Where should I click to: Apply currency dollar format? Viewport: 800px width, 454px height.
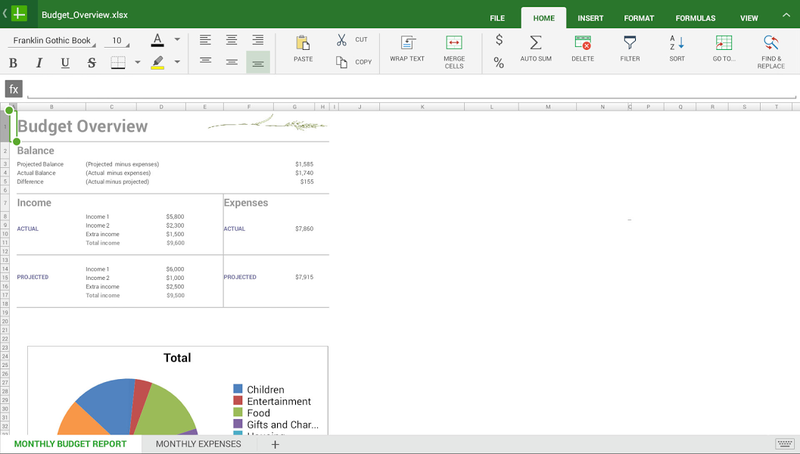499,39
